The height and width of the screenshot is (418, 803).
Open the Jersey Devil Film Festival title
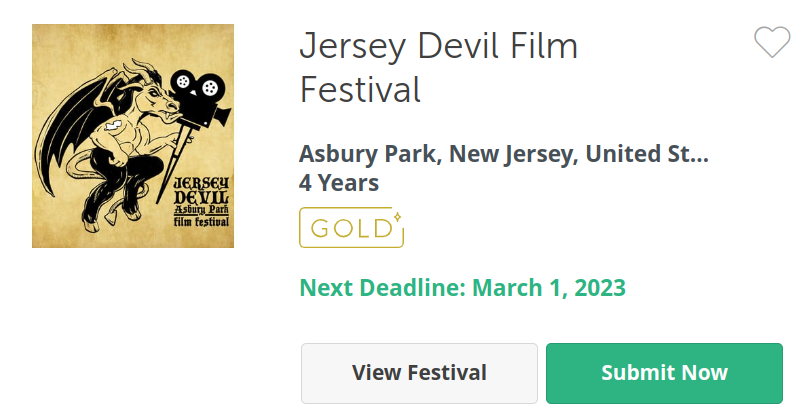pos(439,68)
